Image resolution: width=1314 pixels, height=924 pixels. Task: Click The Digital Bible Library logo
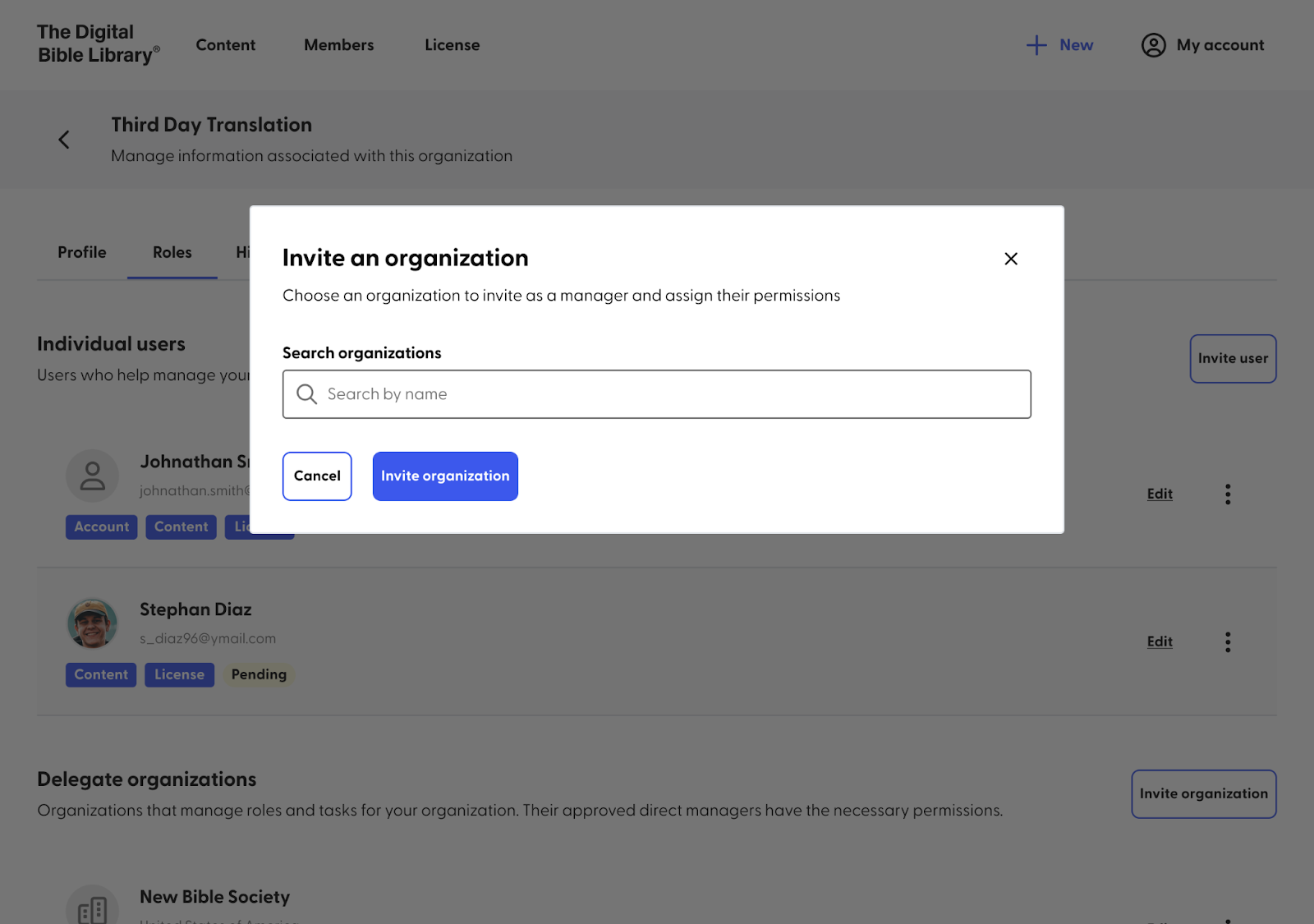99,44
